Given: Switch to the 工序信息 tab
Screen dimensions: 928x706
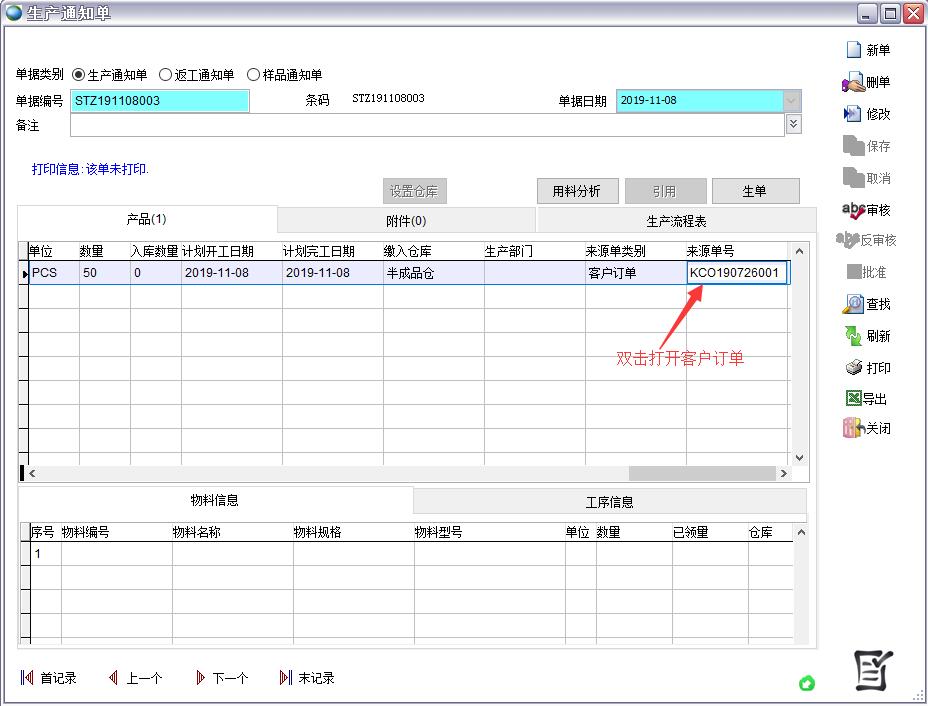Looking at the screenshot, I should coord(609,502).
